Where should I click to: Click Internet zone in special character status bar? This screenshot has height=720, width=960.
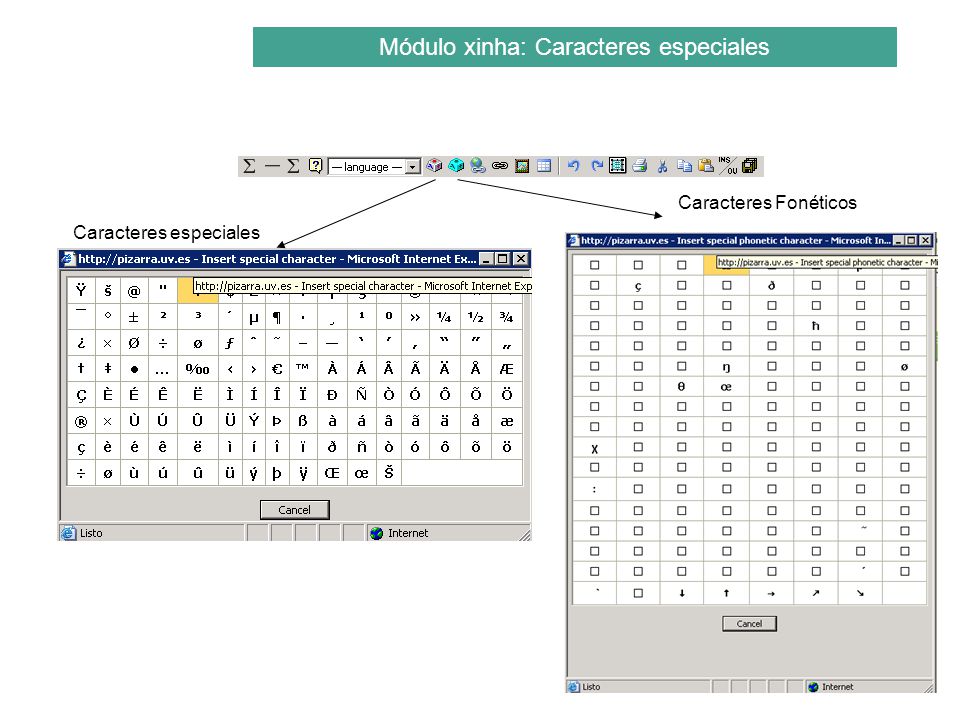[x=399, y=533]
